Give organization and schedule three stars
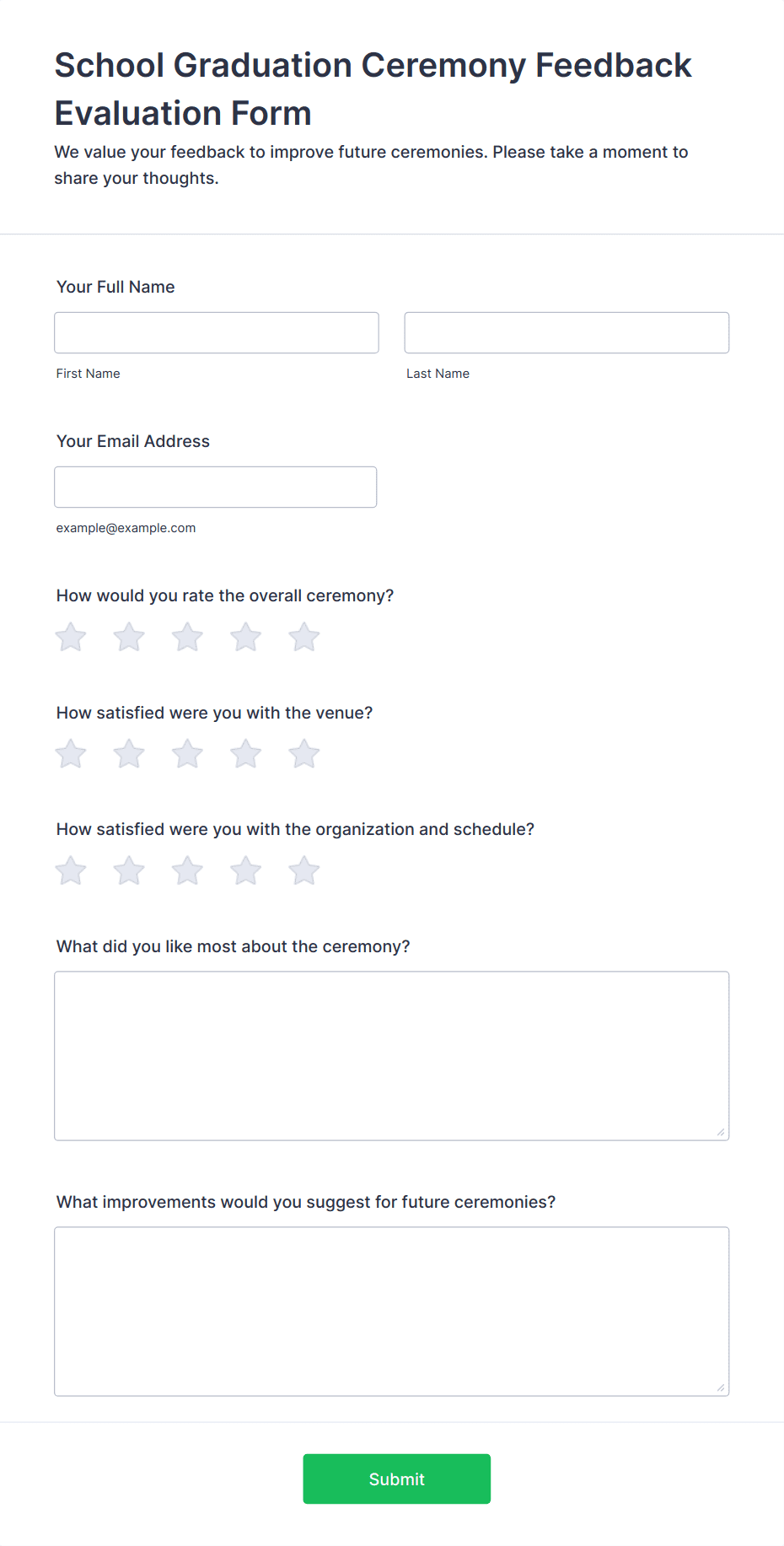784x1546 pixels. tap(187, 870)
